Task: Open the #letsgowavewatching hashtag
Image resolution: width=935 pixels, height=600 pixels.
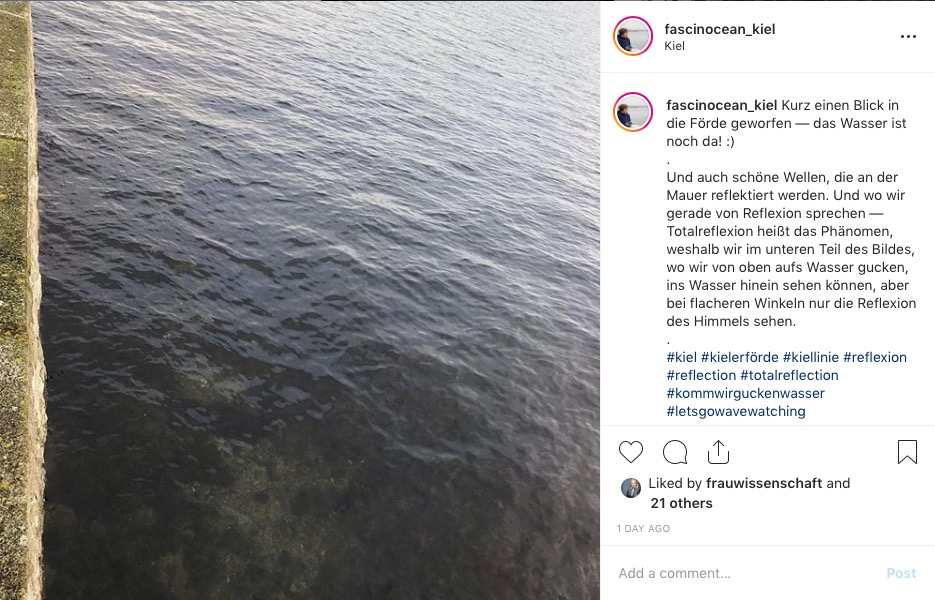Action: coord(736,411)
